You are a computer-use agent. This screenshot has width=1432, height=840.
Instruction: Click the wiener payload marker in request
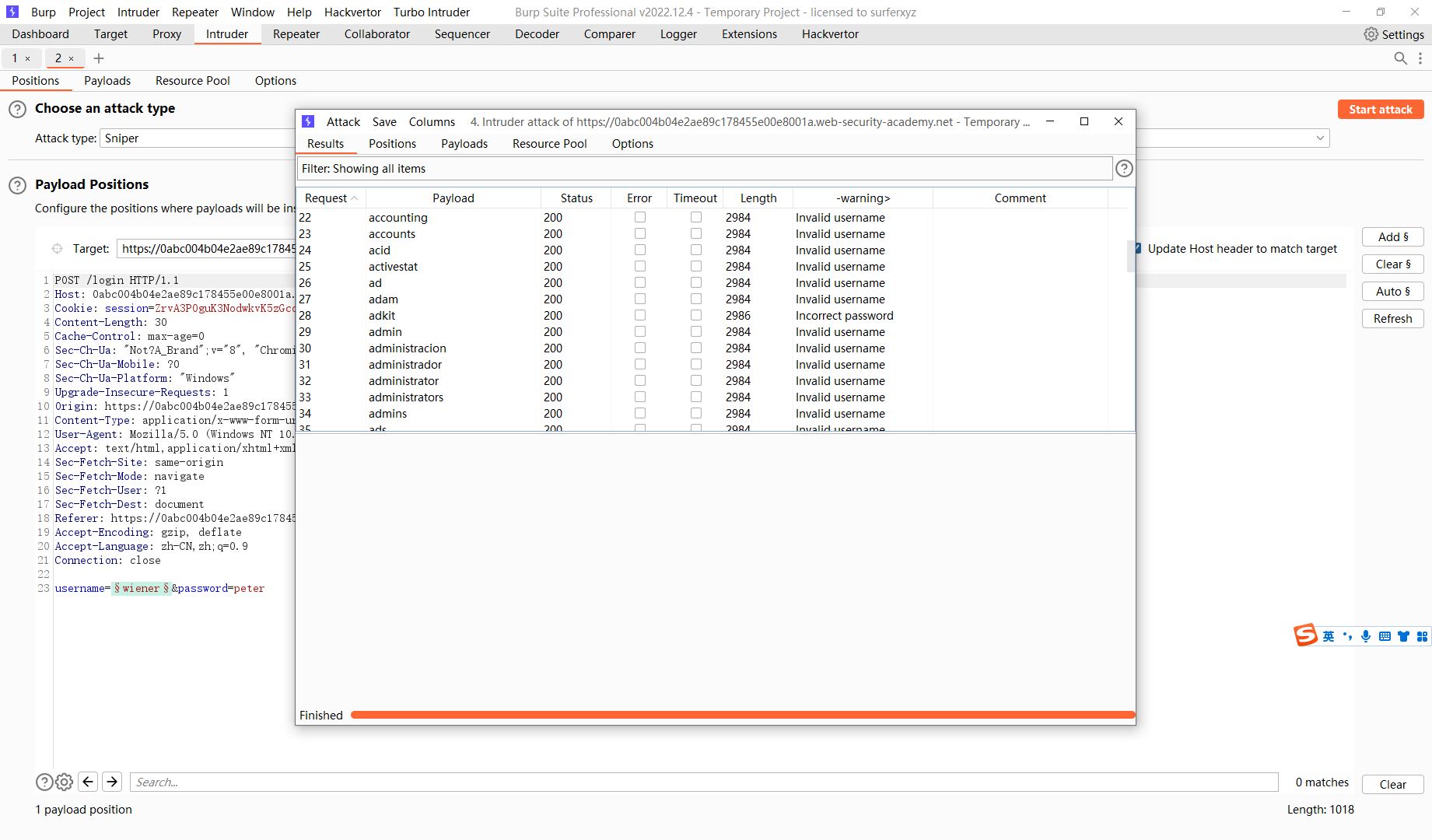click(141, 589)
